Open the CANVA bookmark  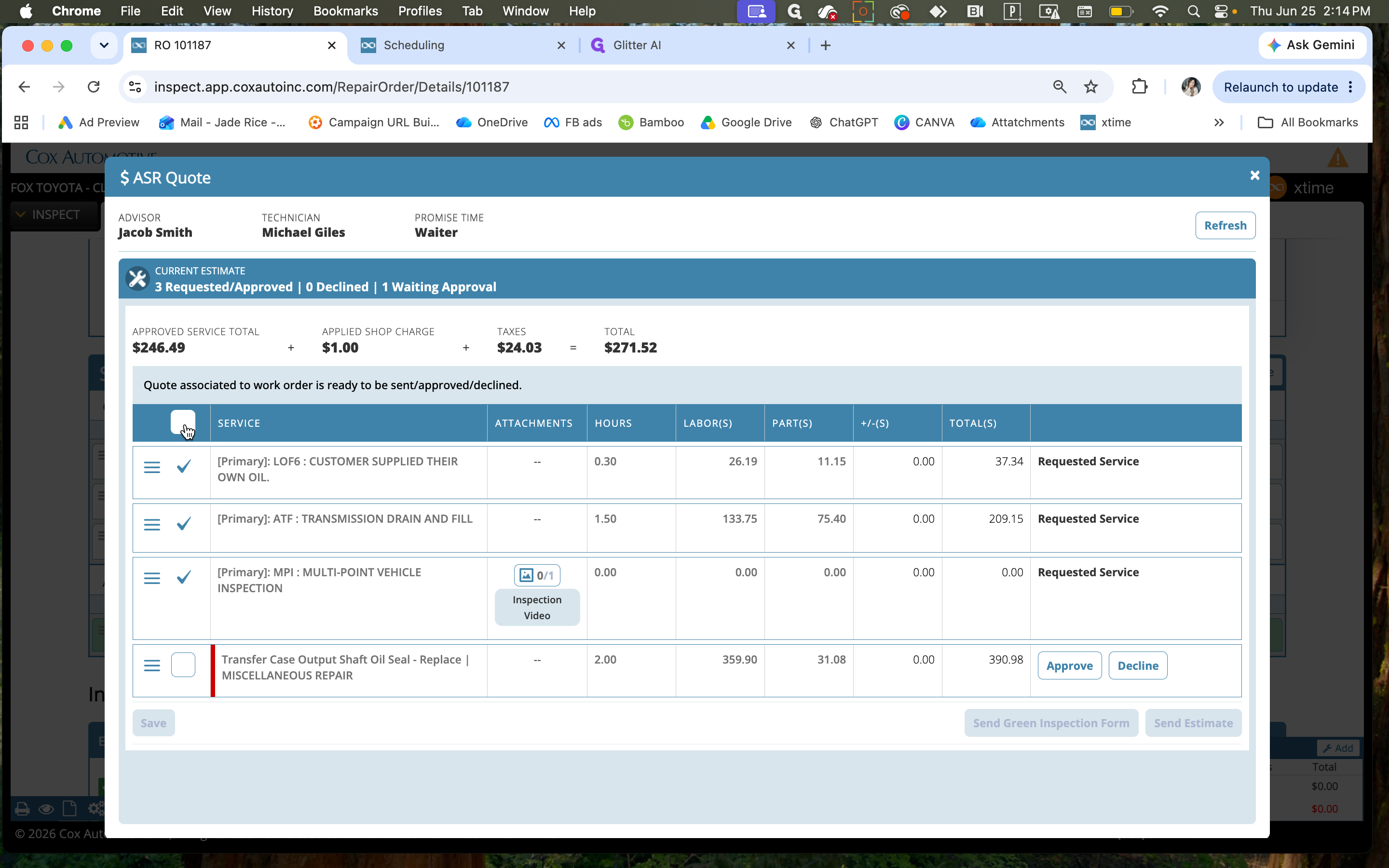(x=924, y=122)
